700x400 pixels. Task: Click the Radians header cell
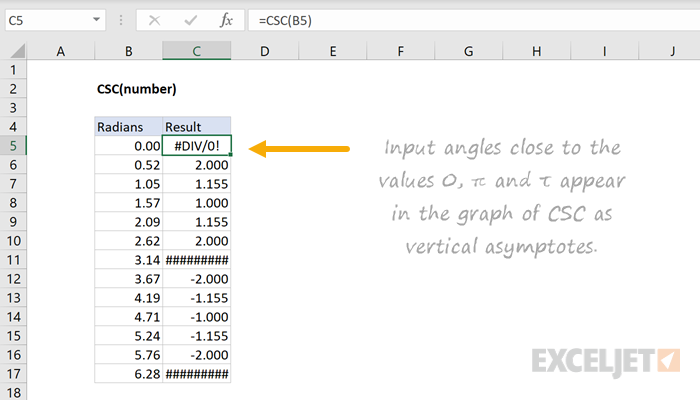point(129,127)
